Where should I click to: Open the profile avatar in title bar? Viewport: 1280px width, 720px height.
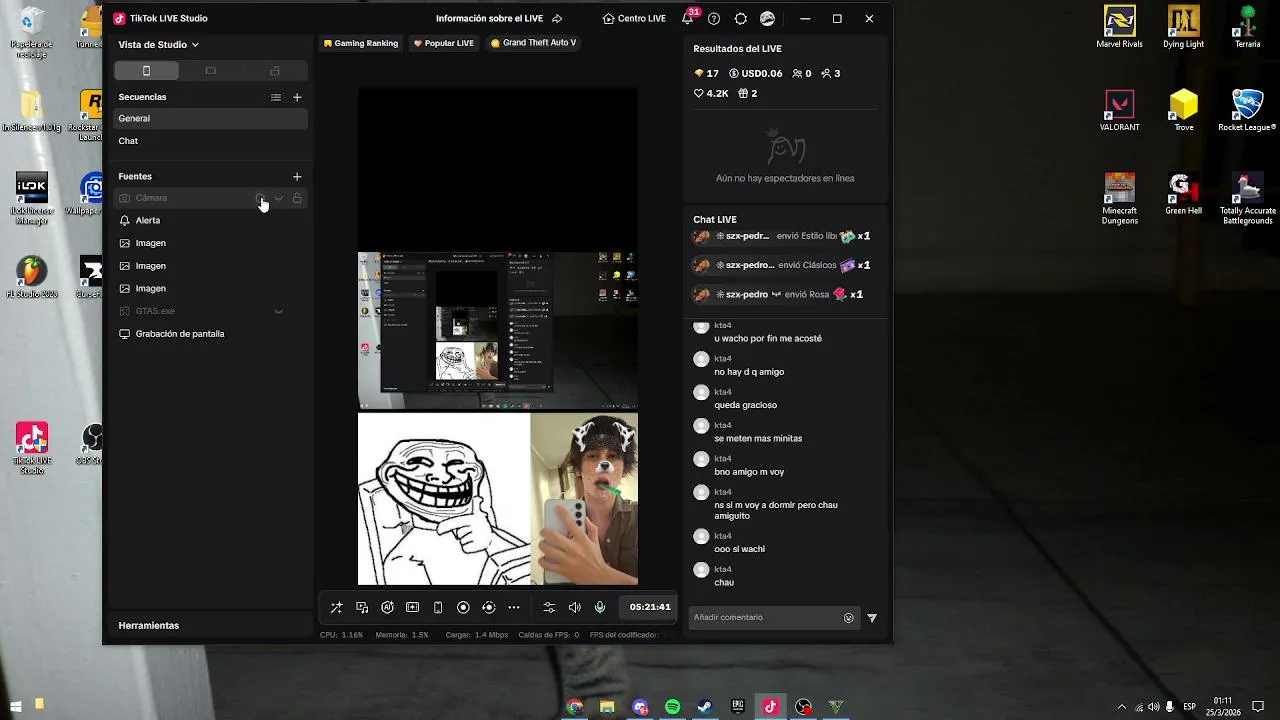point(767,18)
